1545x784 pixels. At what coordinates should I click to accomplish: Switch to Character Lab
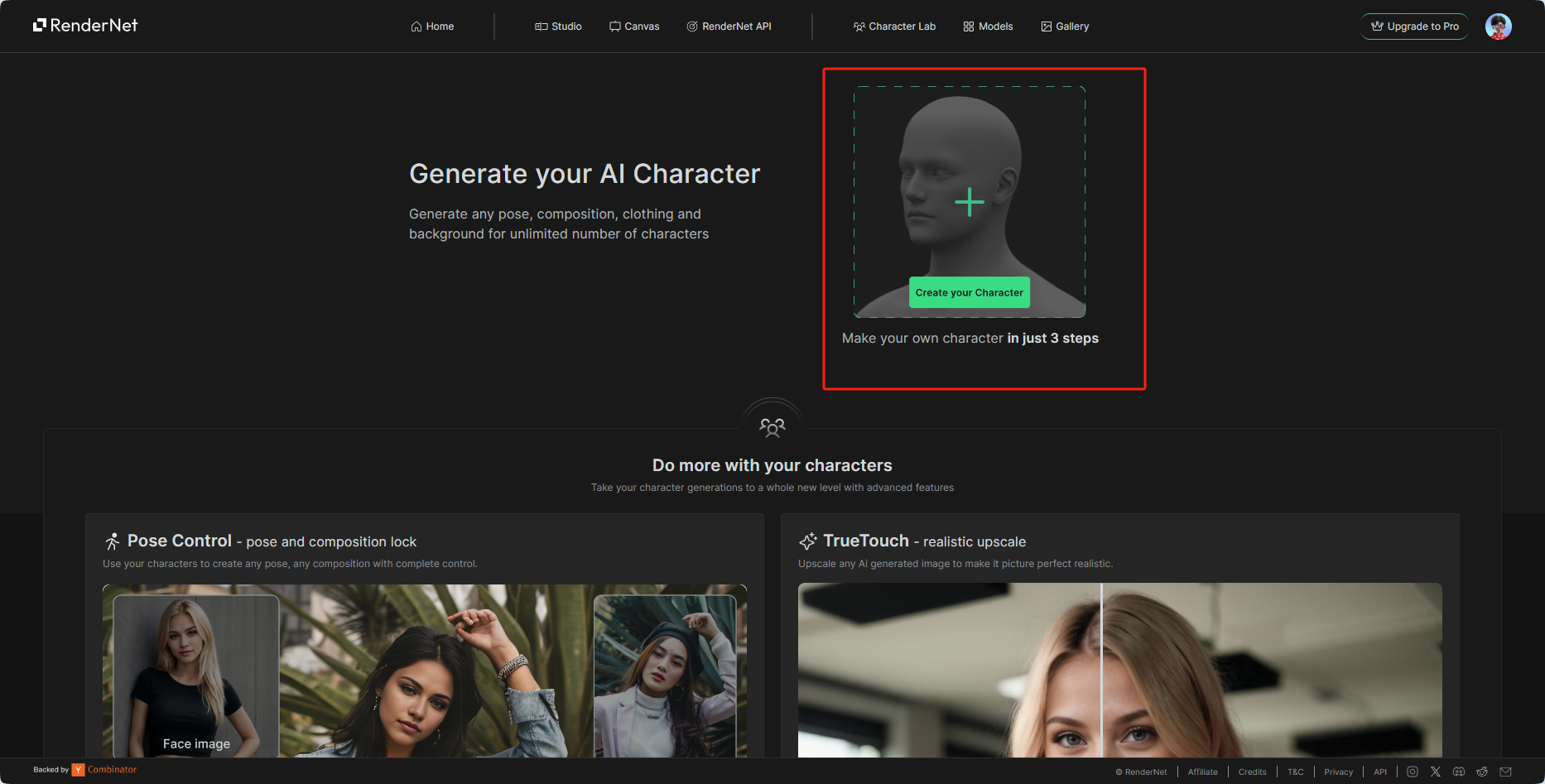(894, 26)
